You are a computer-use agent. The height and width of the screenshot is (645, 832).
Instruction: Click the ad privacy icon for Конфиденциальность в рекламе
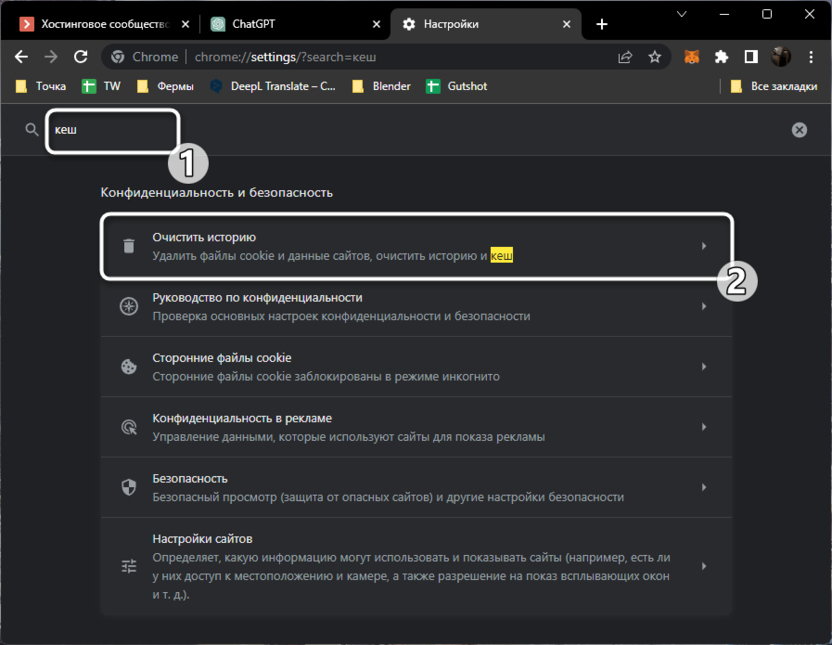point(129,427)
